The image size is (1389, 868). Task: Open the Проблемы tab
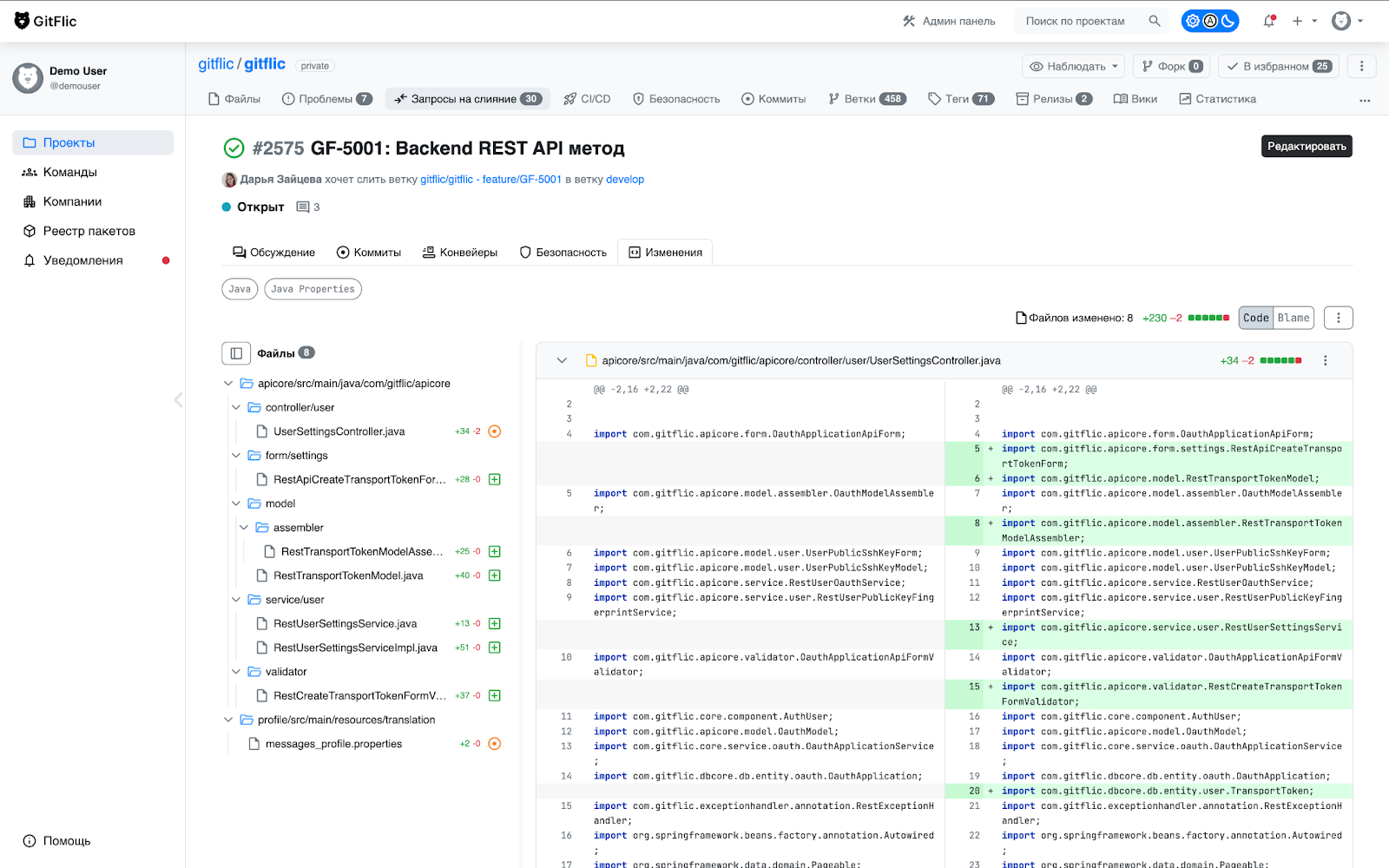pyautogui.click(x=327, y=99)
